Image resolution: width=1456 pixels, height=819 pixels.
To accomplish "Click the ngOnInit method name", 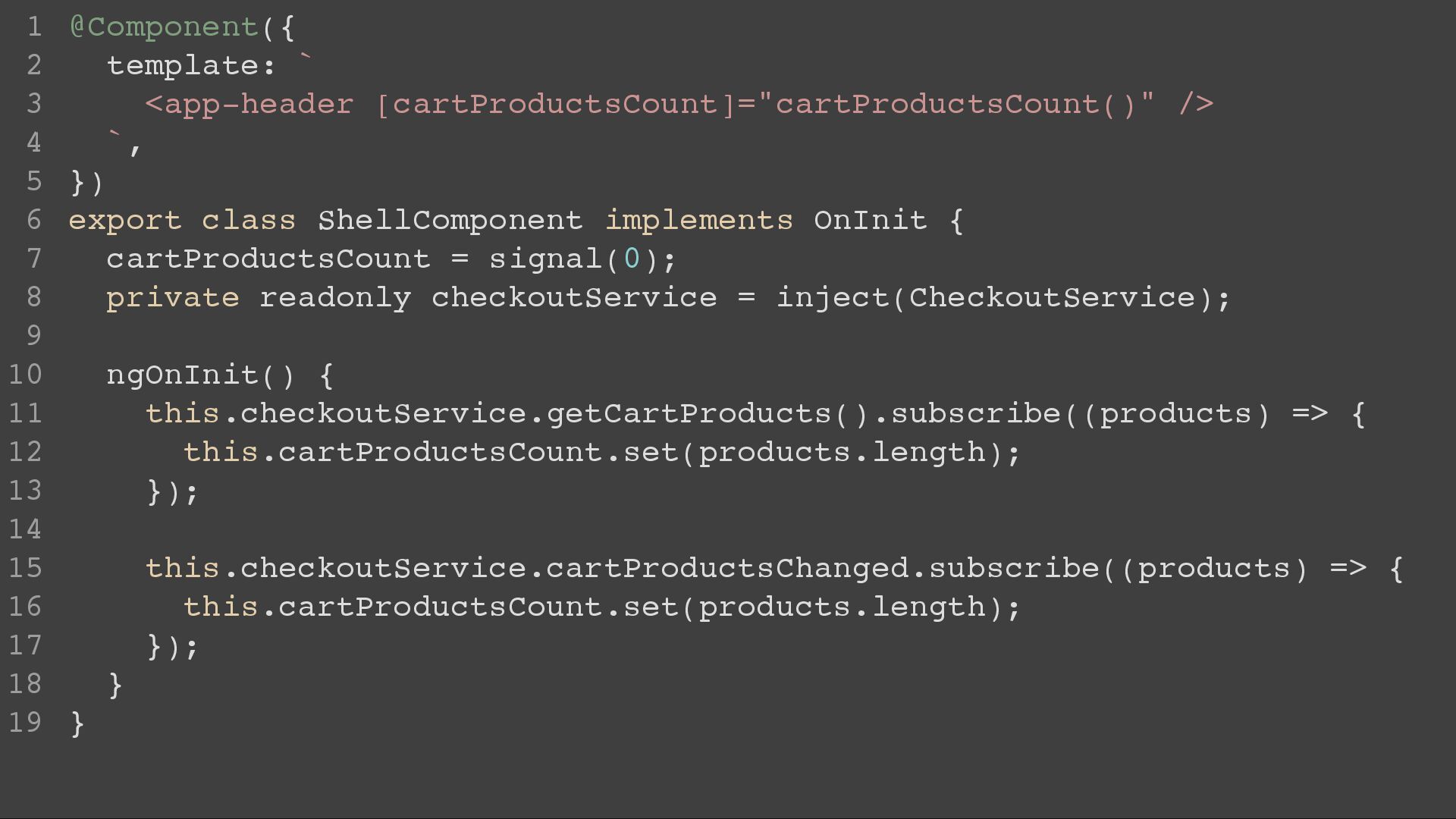I will pyautogui.click(x=183, y=375).
